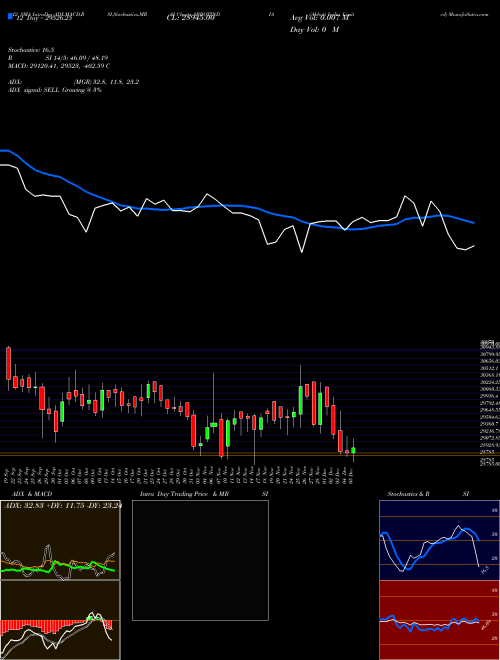
Task: Open the blue Stochastics chart thumbnail
Action: [439, 540]
